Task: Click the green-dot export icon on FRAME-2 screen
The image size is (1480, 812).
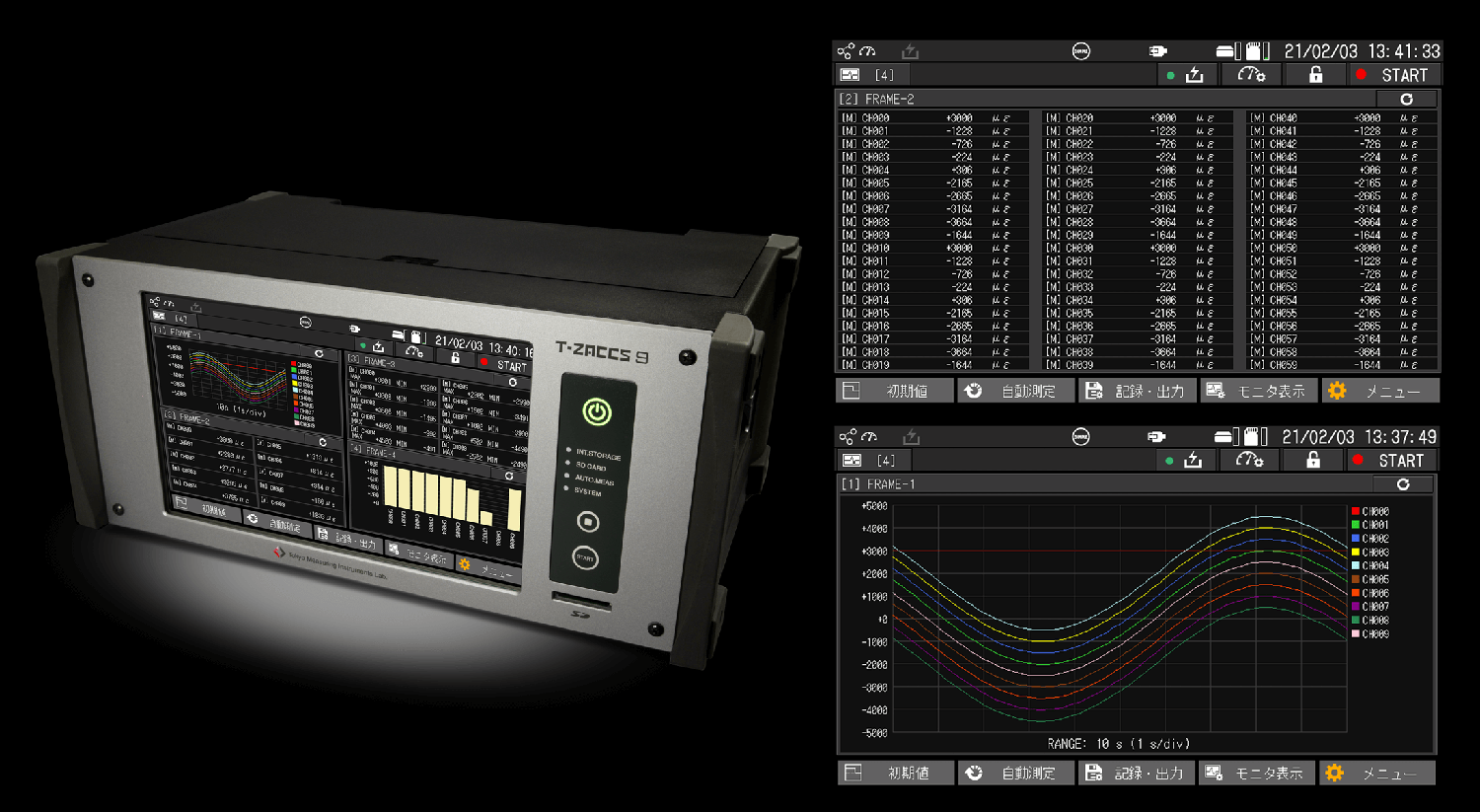Action: (x=1187, y=75)
